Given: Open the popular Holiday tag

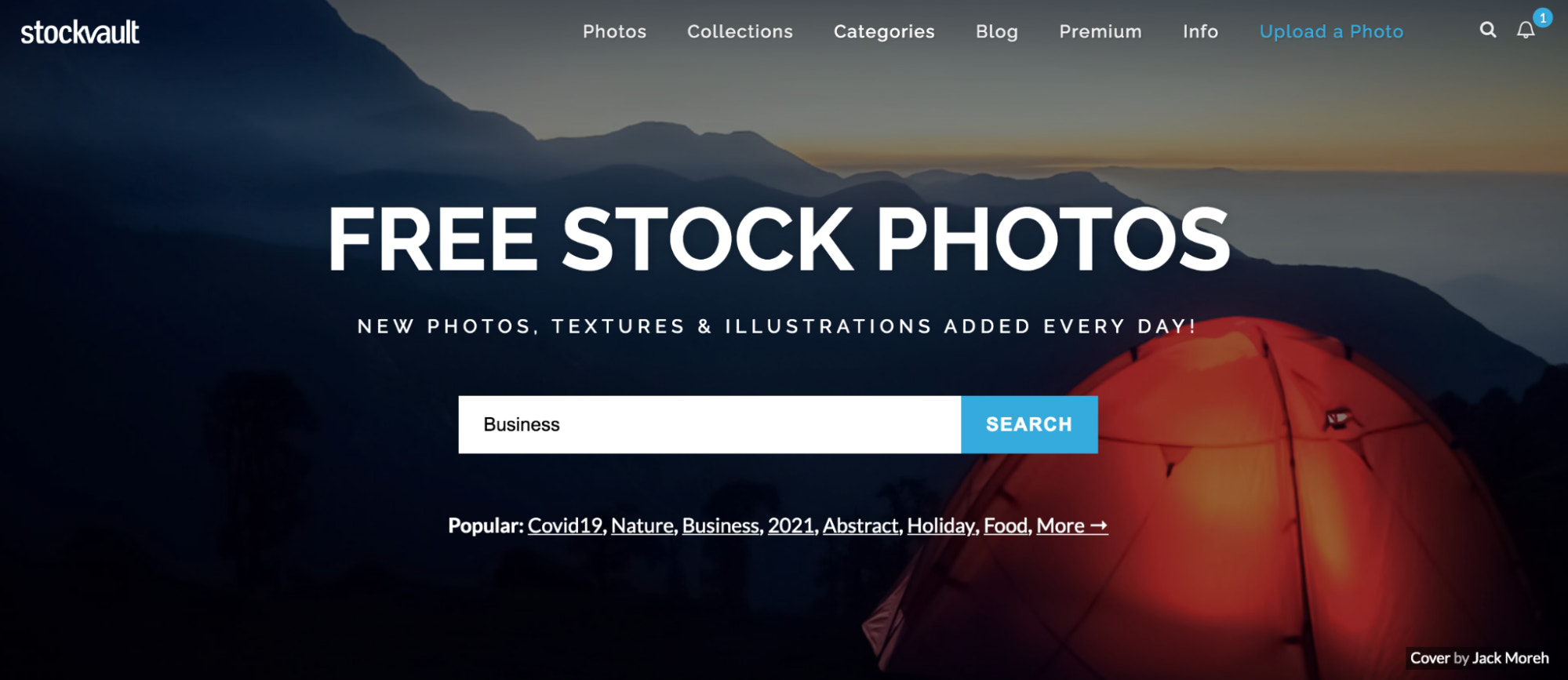Looking at the screenshot, I should pyautogui.click(x=941, y=525).
